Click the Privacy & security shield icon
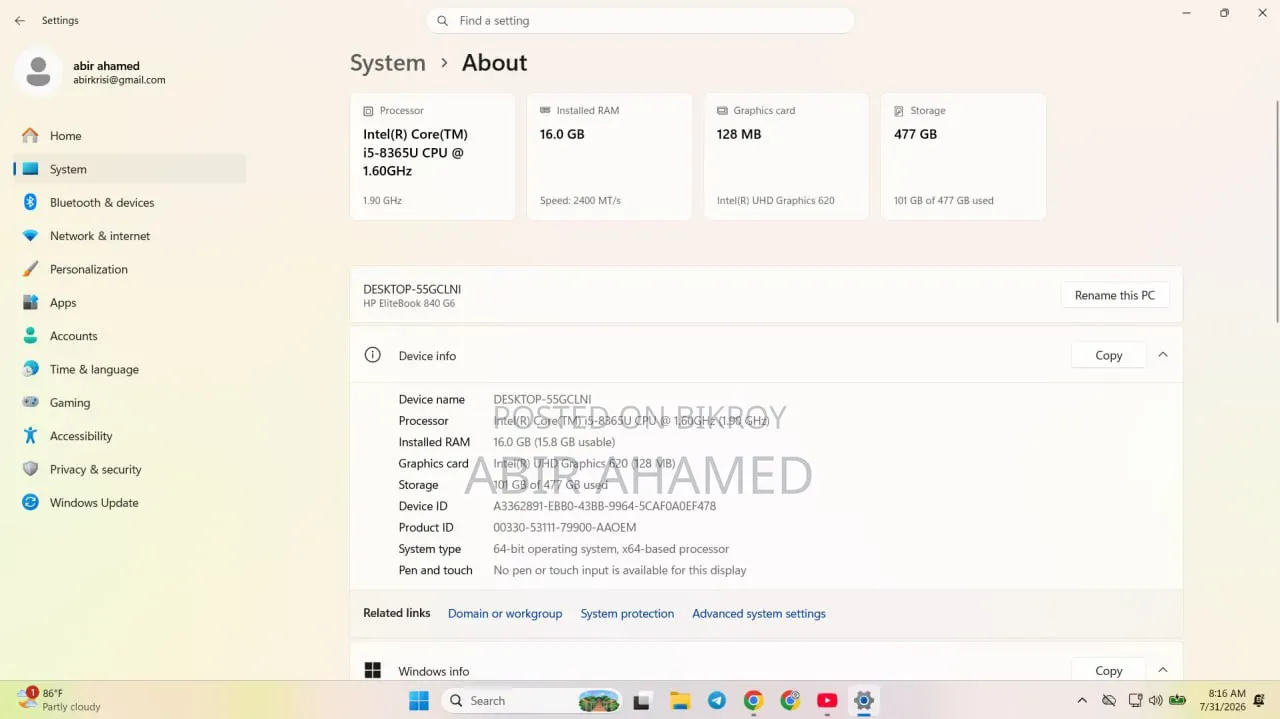 point(30,469)
